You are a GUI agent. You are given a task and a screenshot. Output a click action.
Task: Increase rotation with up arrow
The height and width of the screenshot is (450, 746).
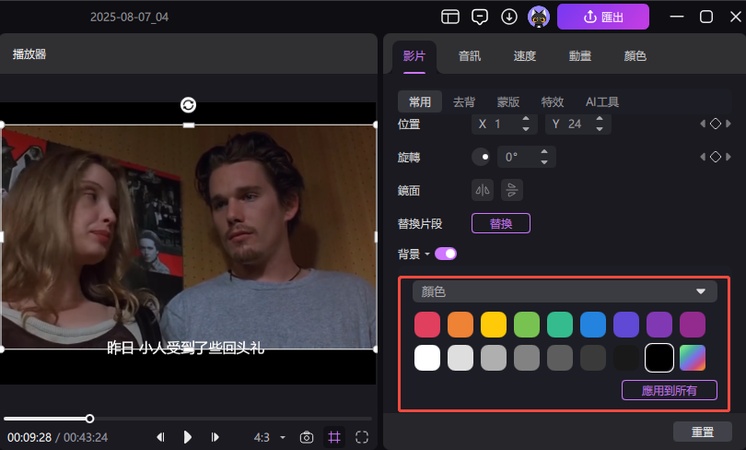point(544,152)
